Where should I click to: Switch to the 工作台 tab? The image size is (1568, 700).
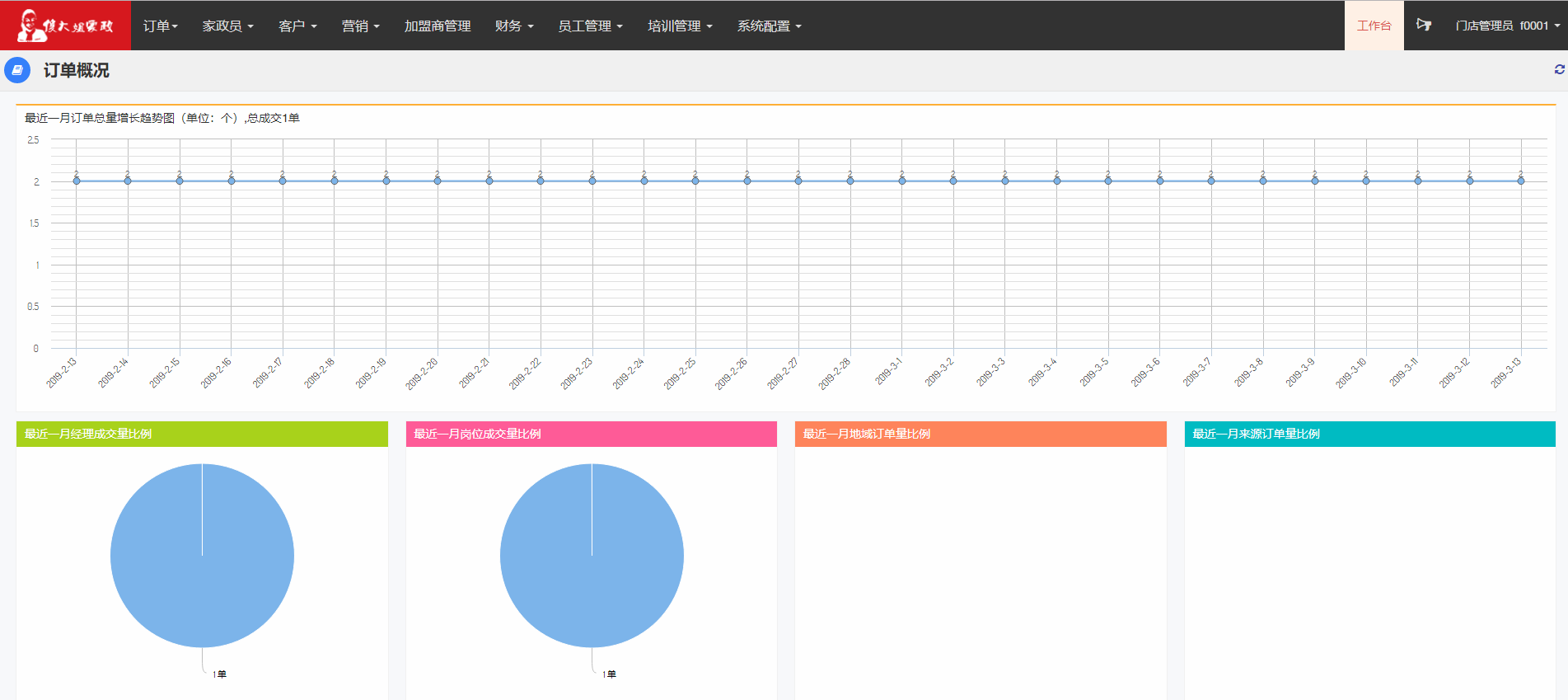tap(1374, 26)
